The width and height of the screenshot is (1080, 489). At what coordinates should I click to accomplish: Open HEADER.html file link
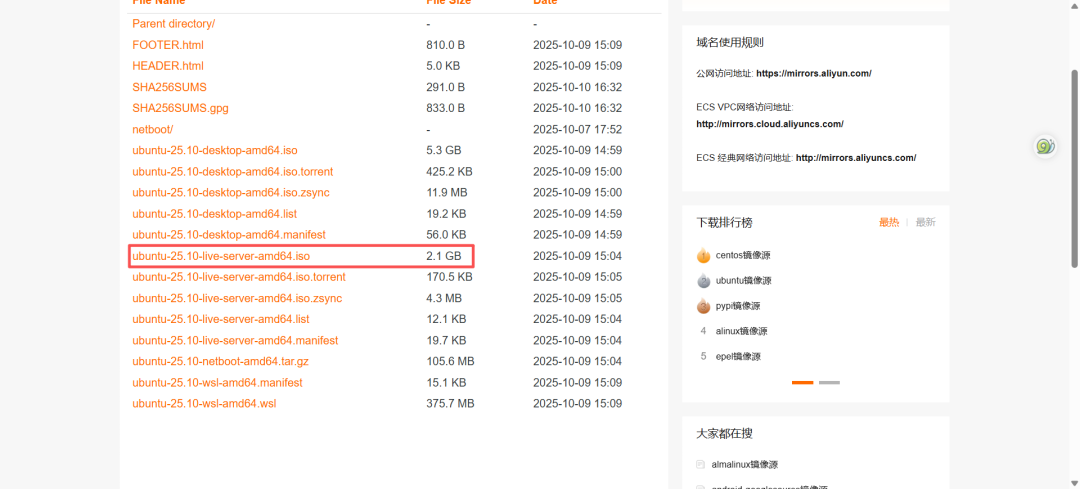point(168,66)
